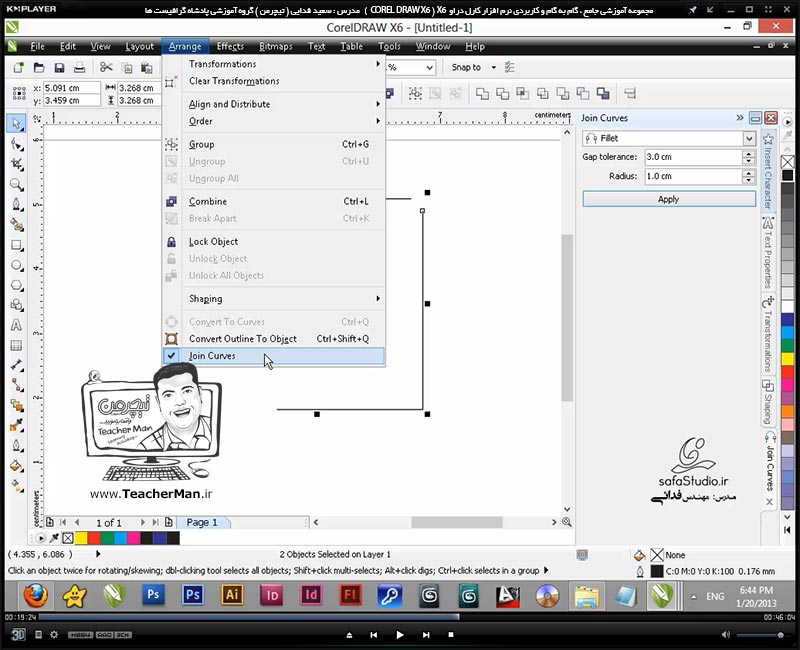Click the Weld shaping icon in property bar

point(482,93)
